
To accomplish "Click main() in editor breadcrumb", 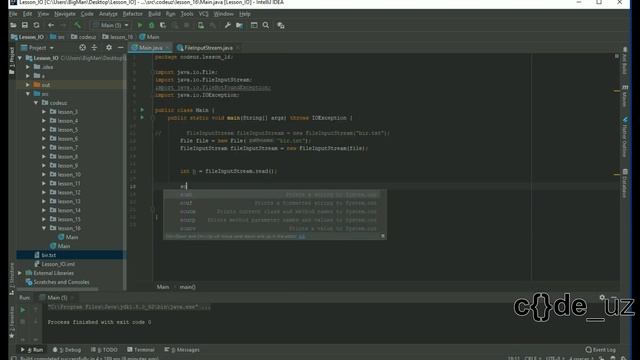I will pos(188,287).
